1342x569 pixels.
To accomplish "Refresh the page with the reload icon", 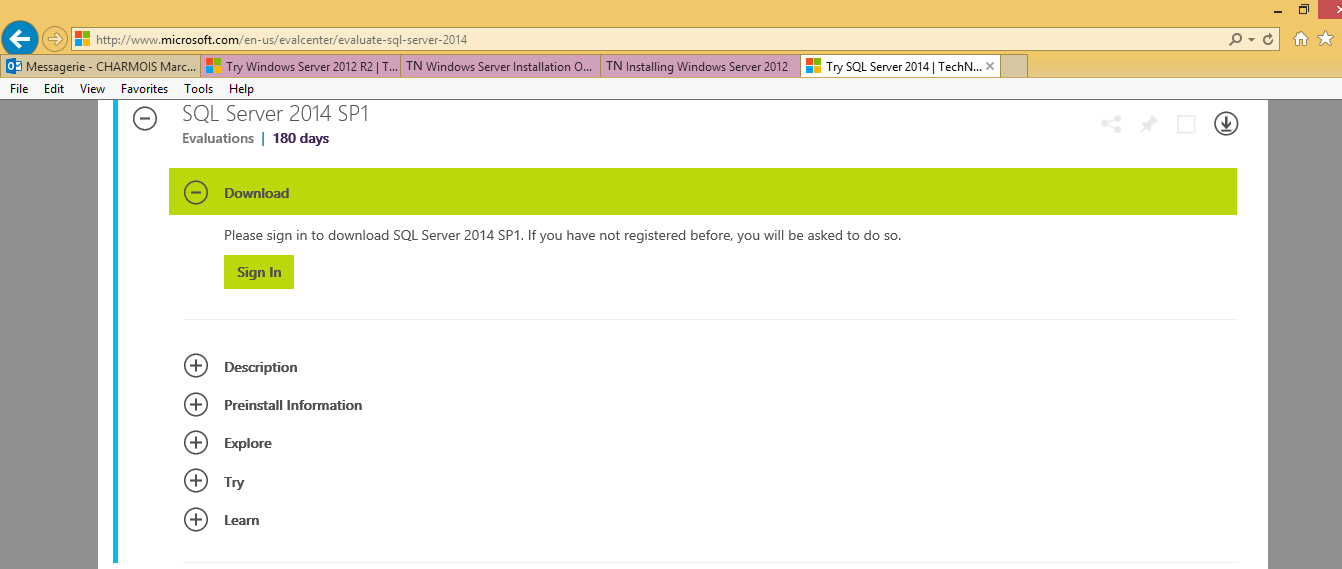I will point(1268,39).
